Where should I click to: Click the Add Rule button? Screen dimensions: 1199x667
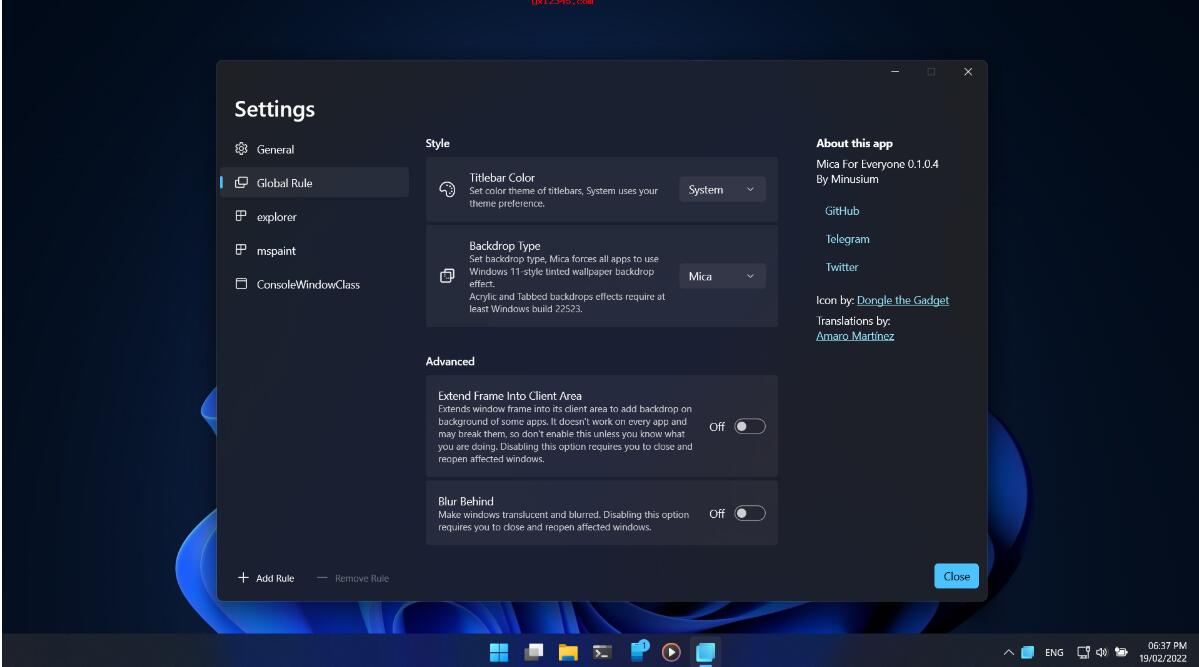tap(266, 578)
